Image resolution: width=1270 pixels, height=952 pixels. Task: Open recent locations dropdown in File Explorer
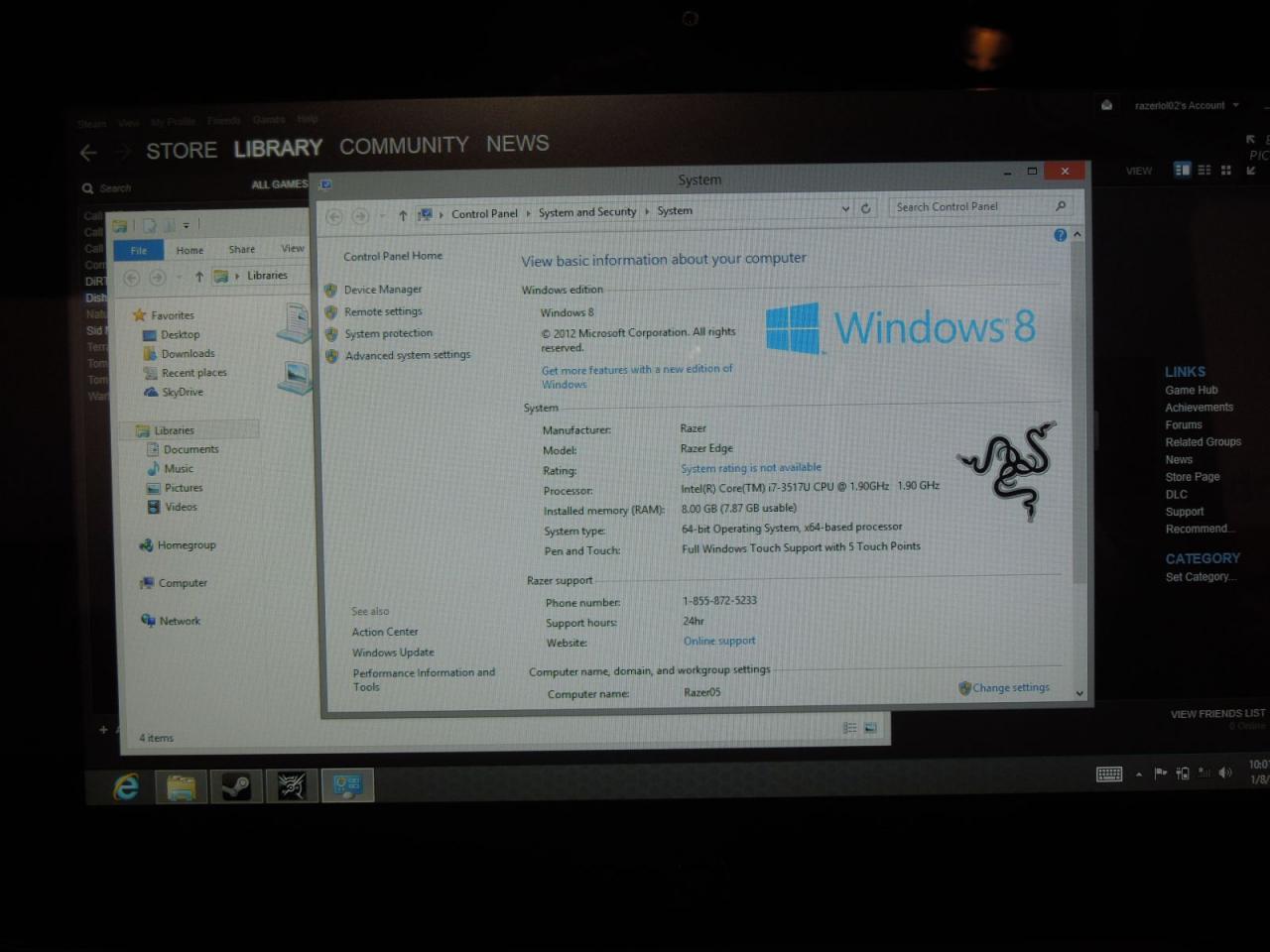(x=180, y=278)
